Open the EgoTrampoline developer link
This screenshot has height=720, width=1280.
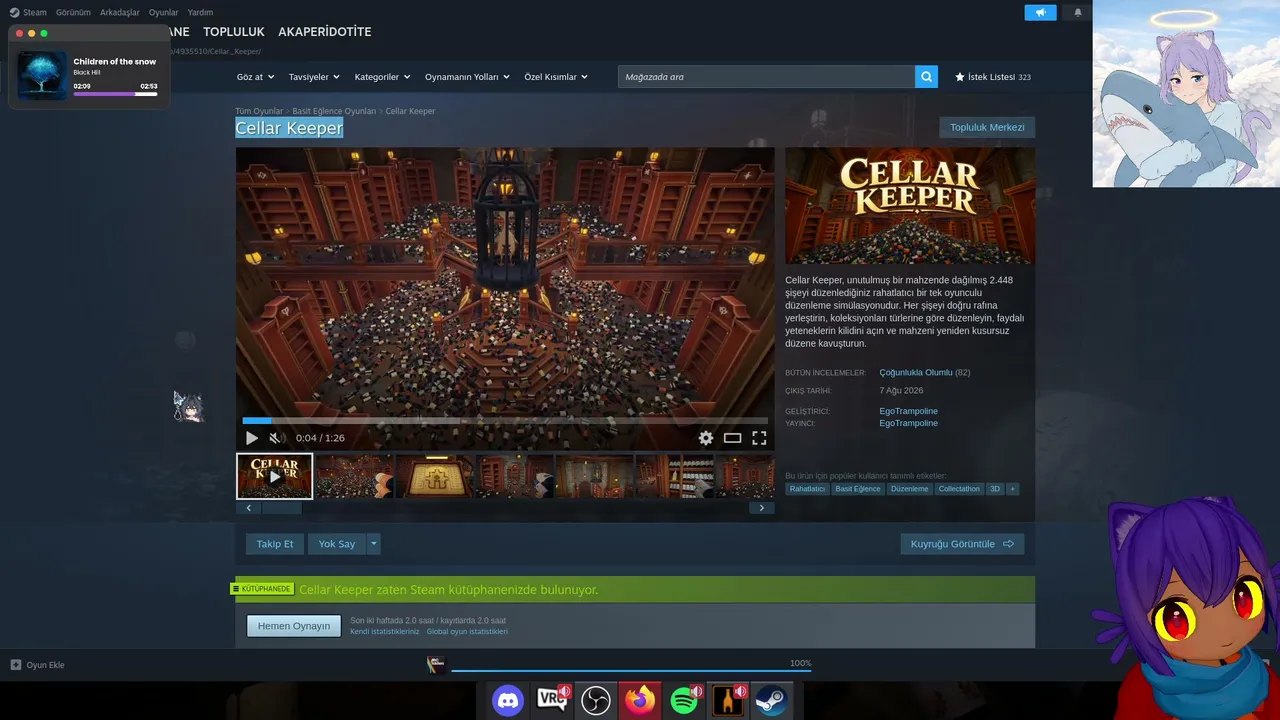coord(909,411)
